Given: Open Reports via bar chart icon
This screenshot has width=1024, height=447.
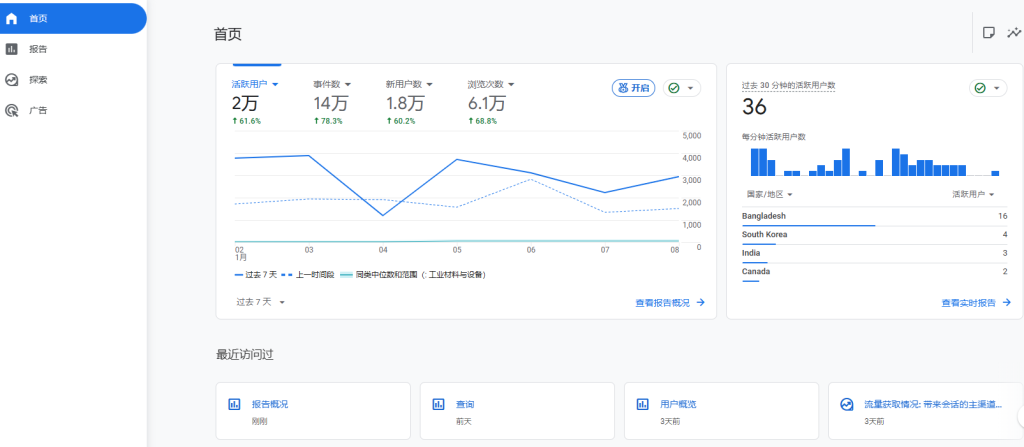Looking at the screenshot, I should point(12,49).
